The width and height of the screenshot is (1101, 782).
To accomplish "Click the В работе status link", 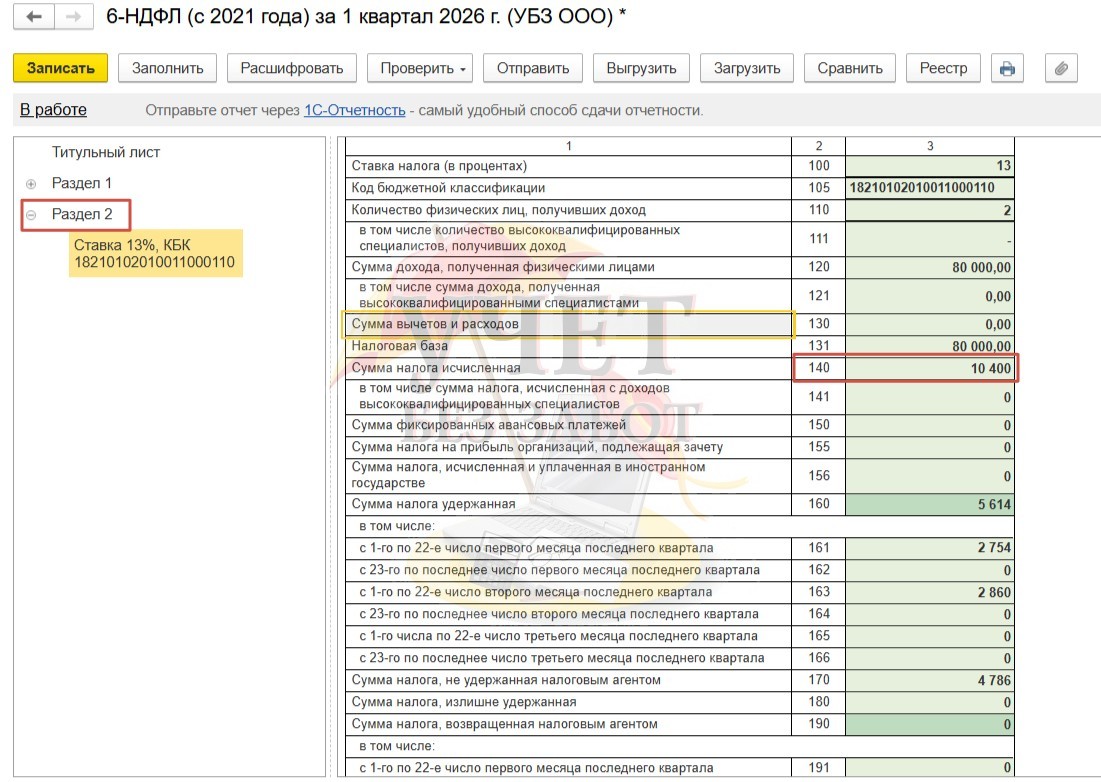I will click(x=53, y=110).
